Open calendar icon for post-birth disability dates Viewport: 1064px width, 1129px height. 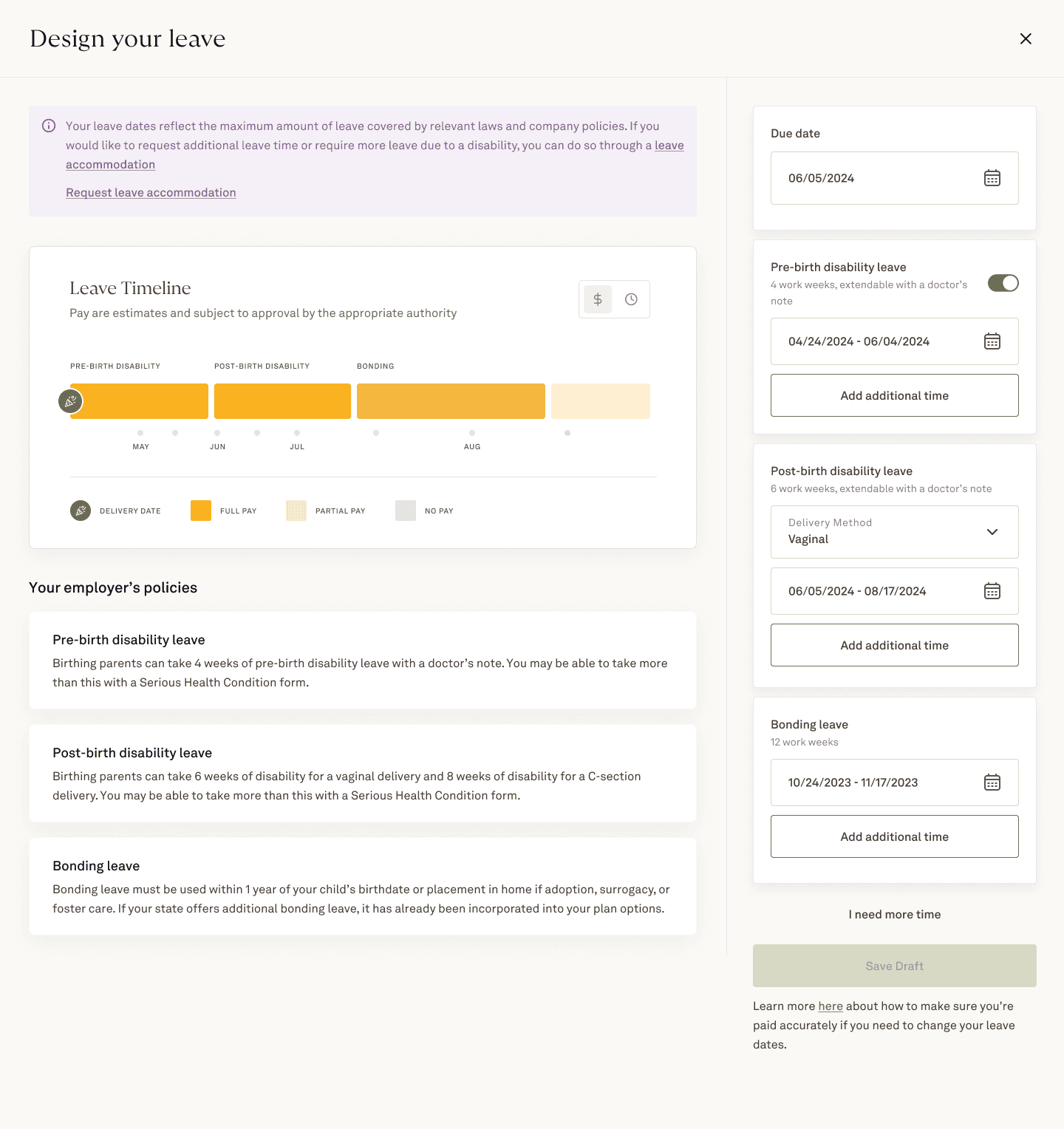point(992,591)
